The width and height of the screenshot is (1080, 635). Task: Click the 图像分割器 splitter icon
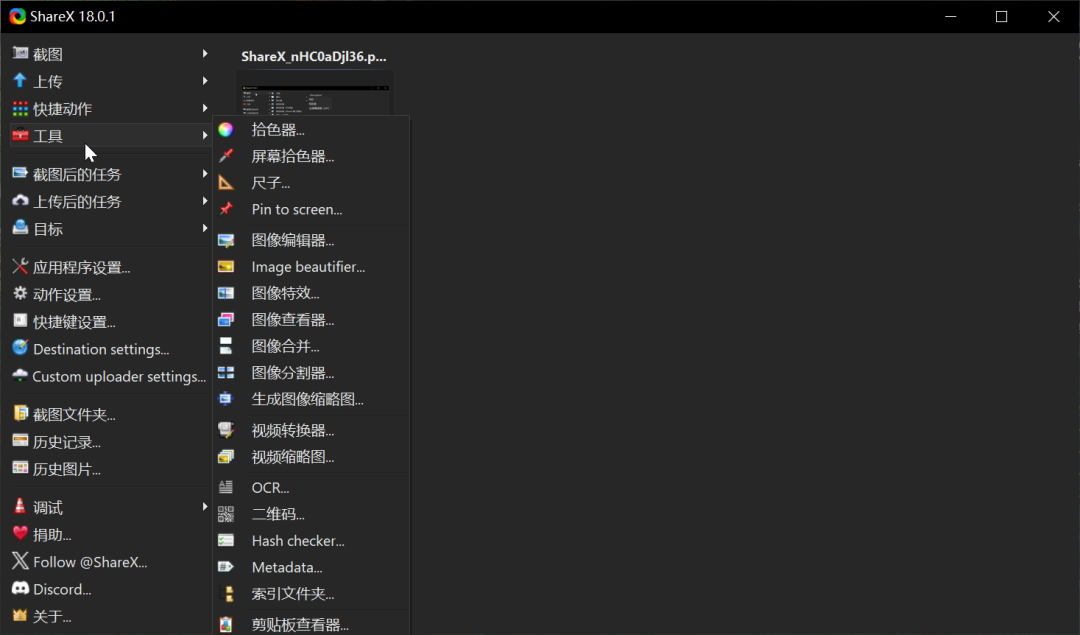tap(226, 373)
